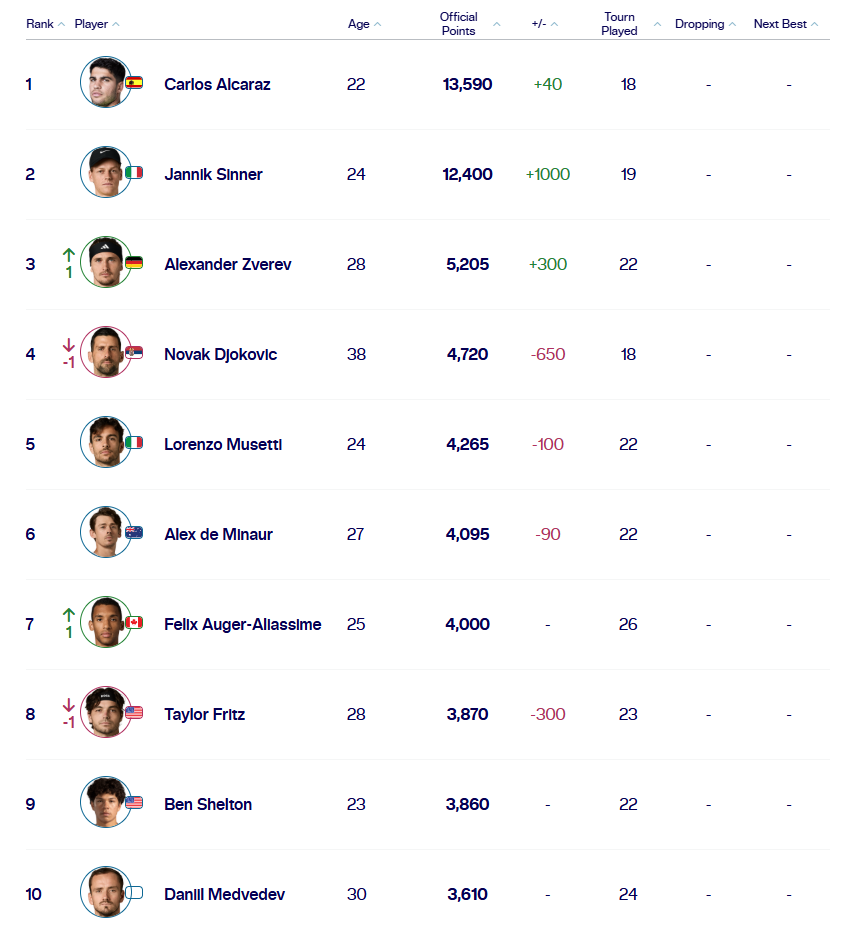Screen dimensions: 843x939
Task: Click Daniil Medvedev's profile photo
Action: tap(107, 893)
